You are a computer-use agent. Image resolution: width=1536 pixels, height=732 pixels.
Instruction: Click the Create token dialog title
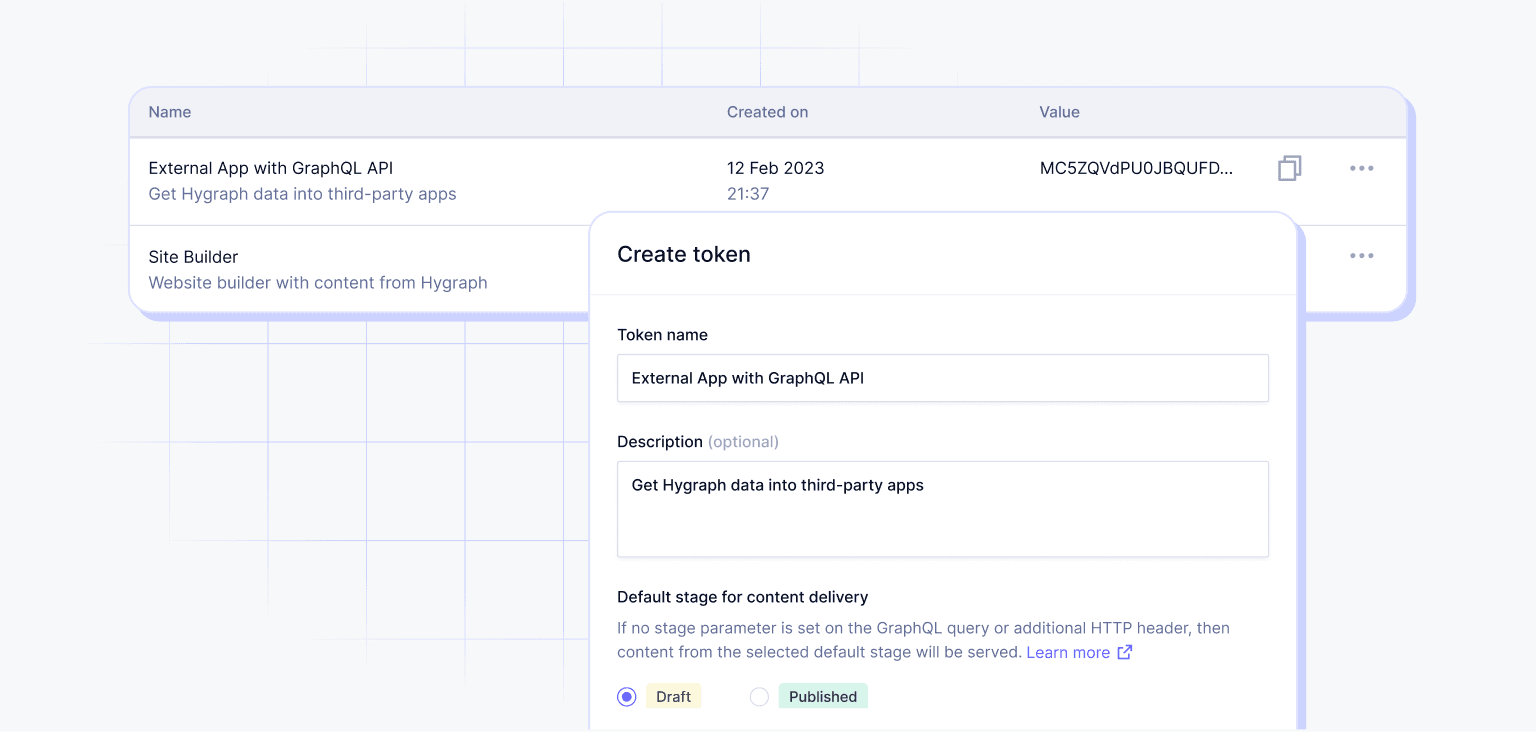tap(684, 254)
